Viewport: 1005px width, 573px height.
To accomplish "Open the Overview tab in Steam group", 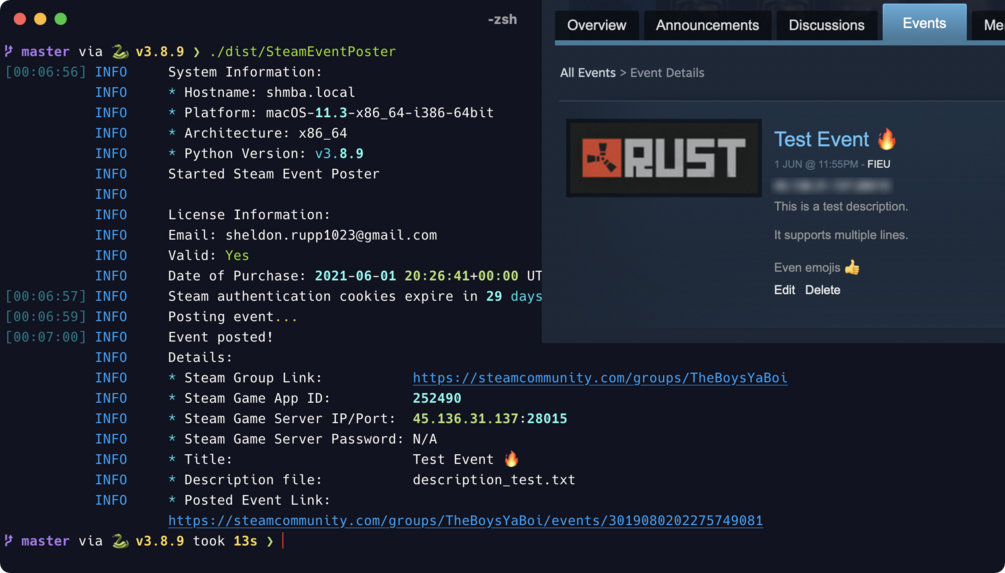I will click(597, 26).
